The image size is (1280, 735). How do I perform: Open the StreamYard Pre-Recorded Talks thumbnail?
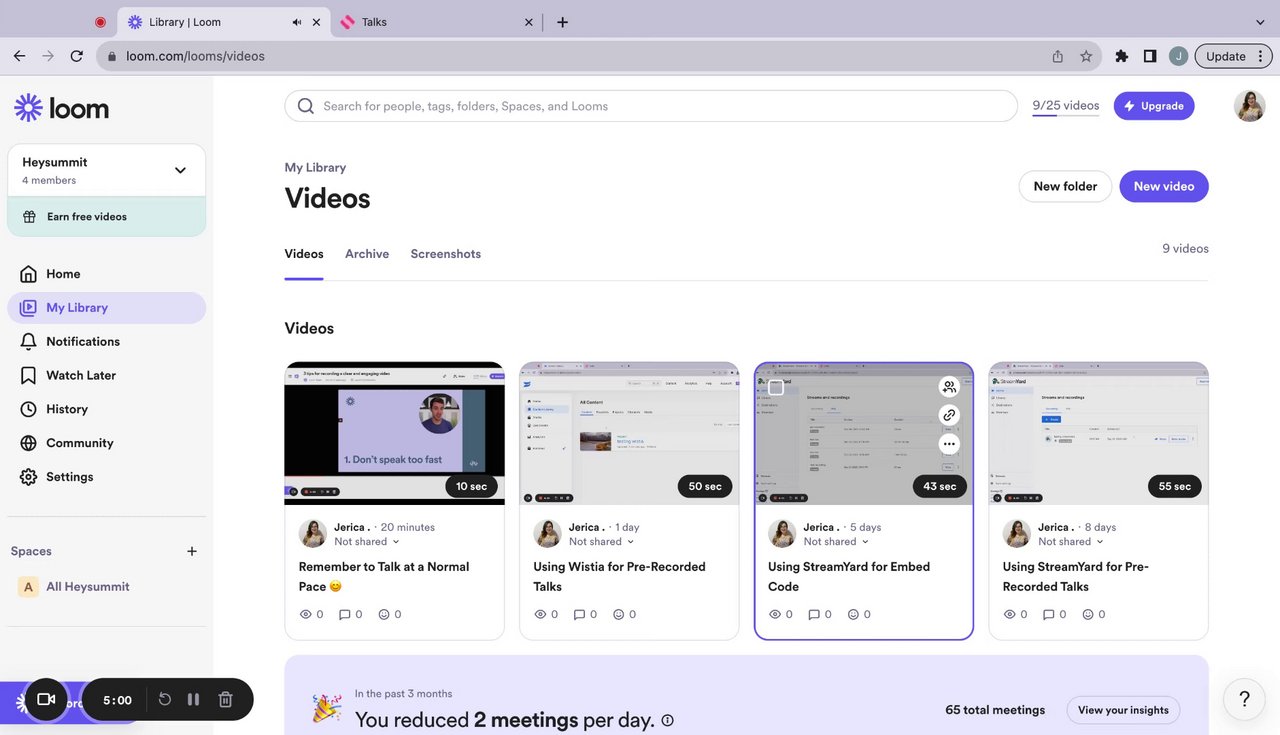click(1098, 433)
